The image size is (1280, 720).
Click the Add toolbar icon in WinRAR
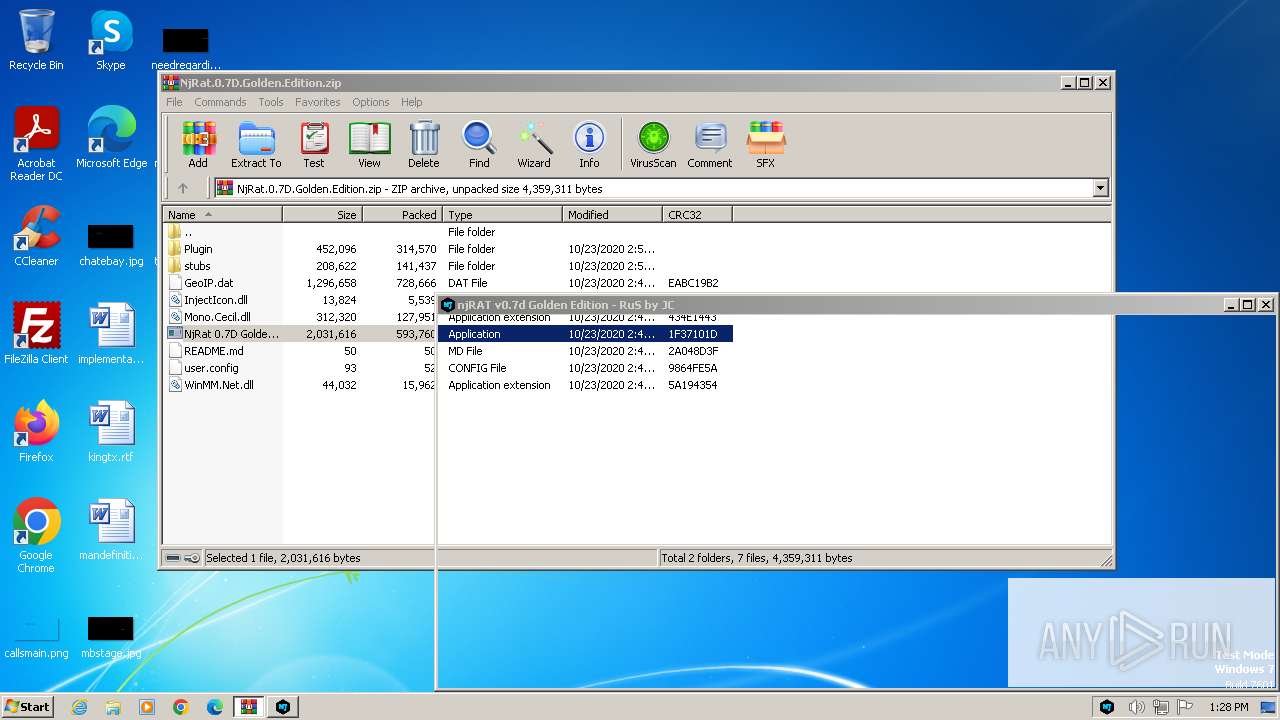(198, 145)
